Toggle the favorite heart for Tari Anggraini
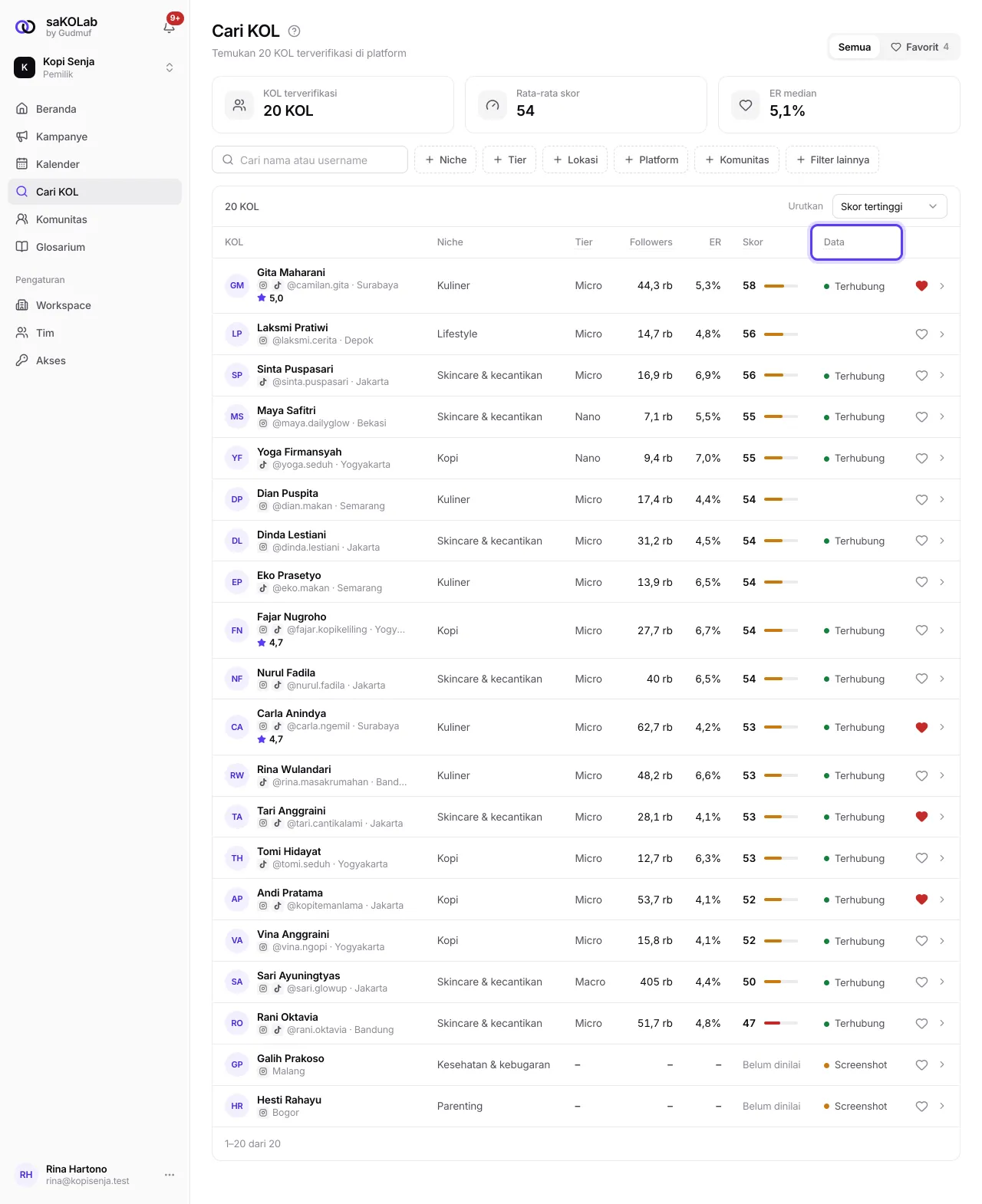 coord(921,817)
